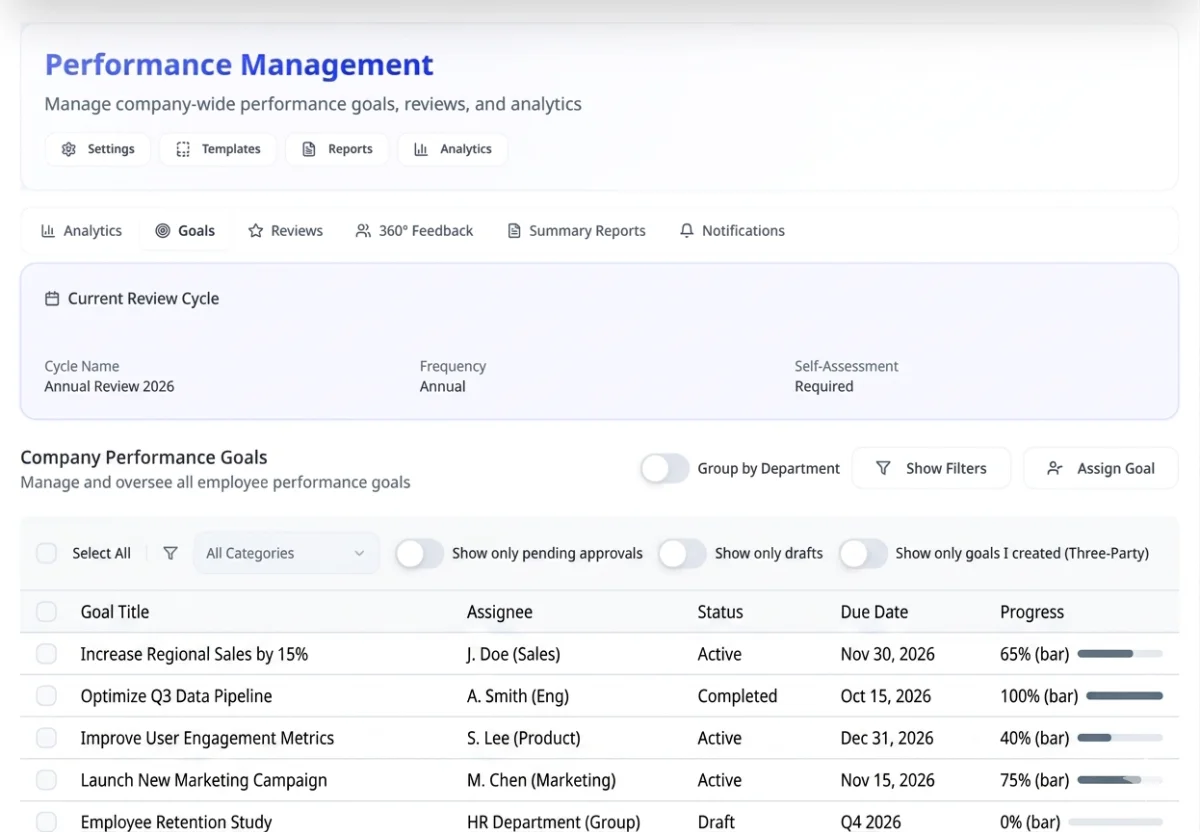Image resolution: width=1200 pixels, height=832 pixels.
Task: Click assignee S. Lee (Product)
Action: click(x=524, y=738)
